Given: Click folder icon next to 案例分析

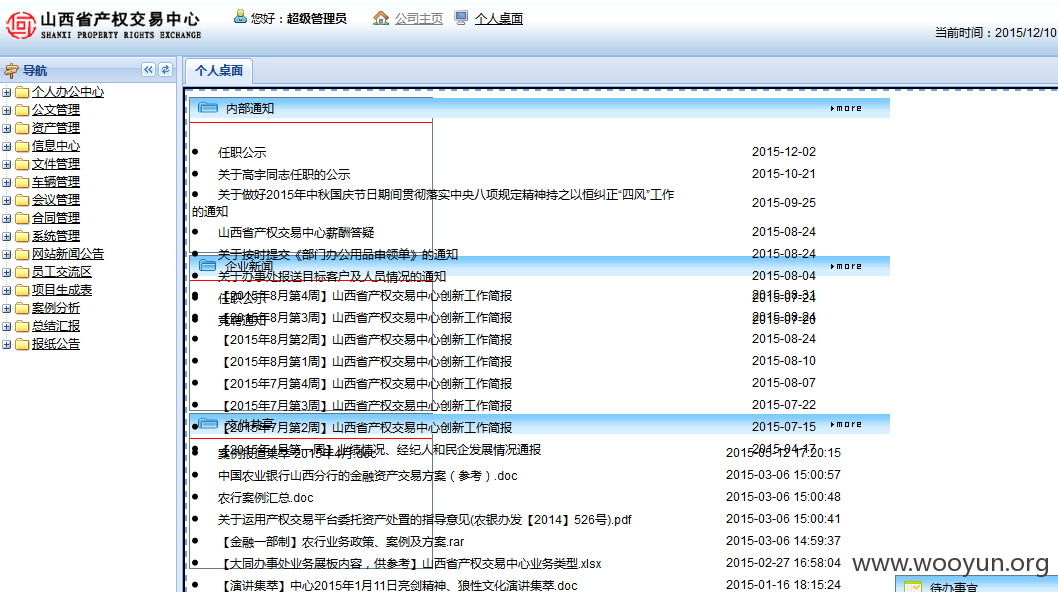Looking at the screenshot, I should (x=22, y=308).
